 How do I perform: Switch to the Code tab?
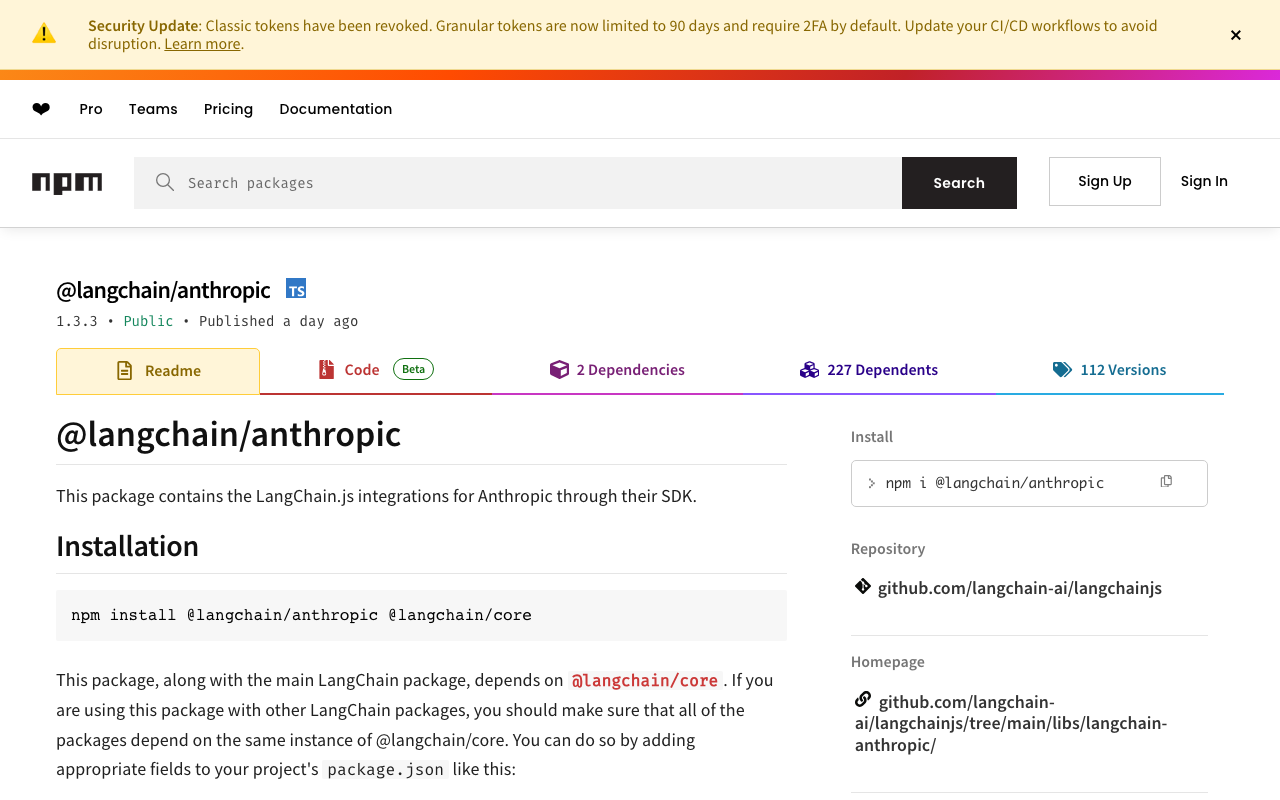click(x=376, y=370)
